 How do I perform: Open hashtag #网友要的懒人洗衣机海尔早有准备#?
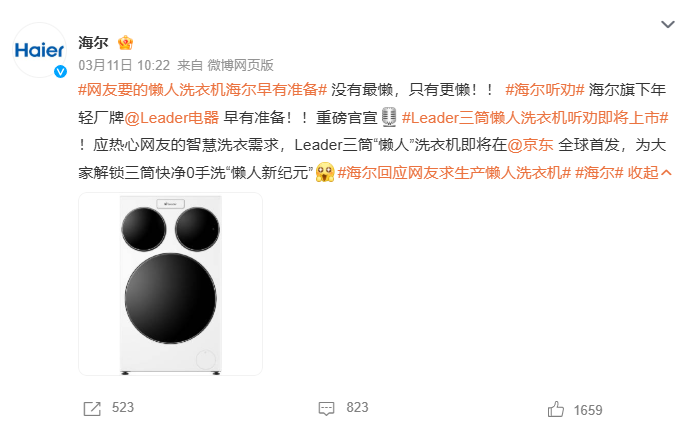203,90
